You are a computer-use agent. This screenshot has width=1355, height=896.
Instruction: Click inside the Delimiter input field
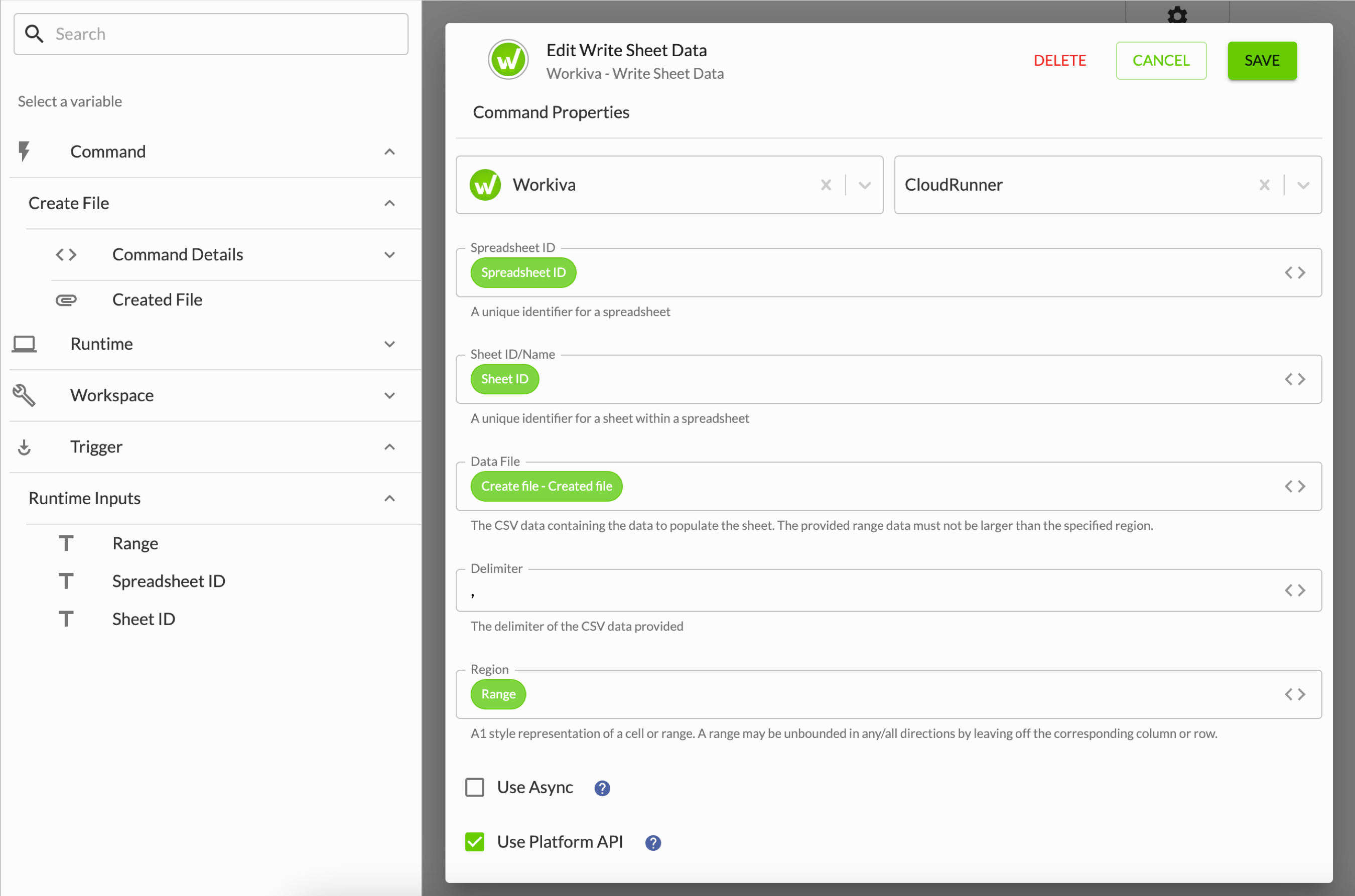(889, 590)
